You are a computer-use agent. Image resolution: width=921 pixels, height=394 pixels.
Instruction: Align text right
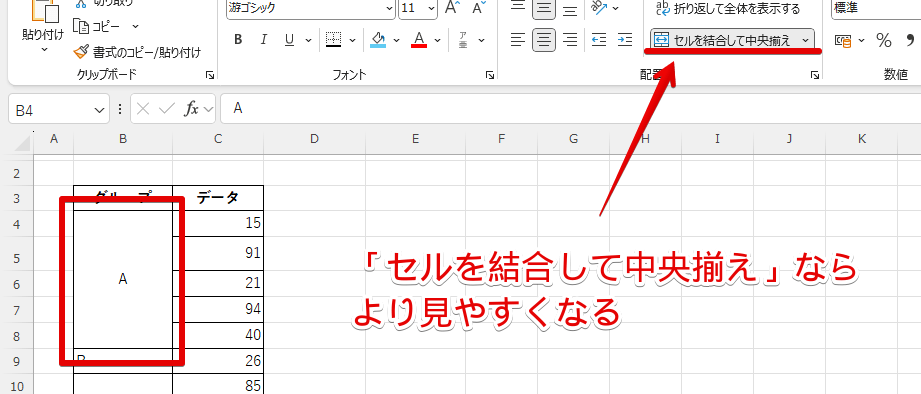coord(570,40)
